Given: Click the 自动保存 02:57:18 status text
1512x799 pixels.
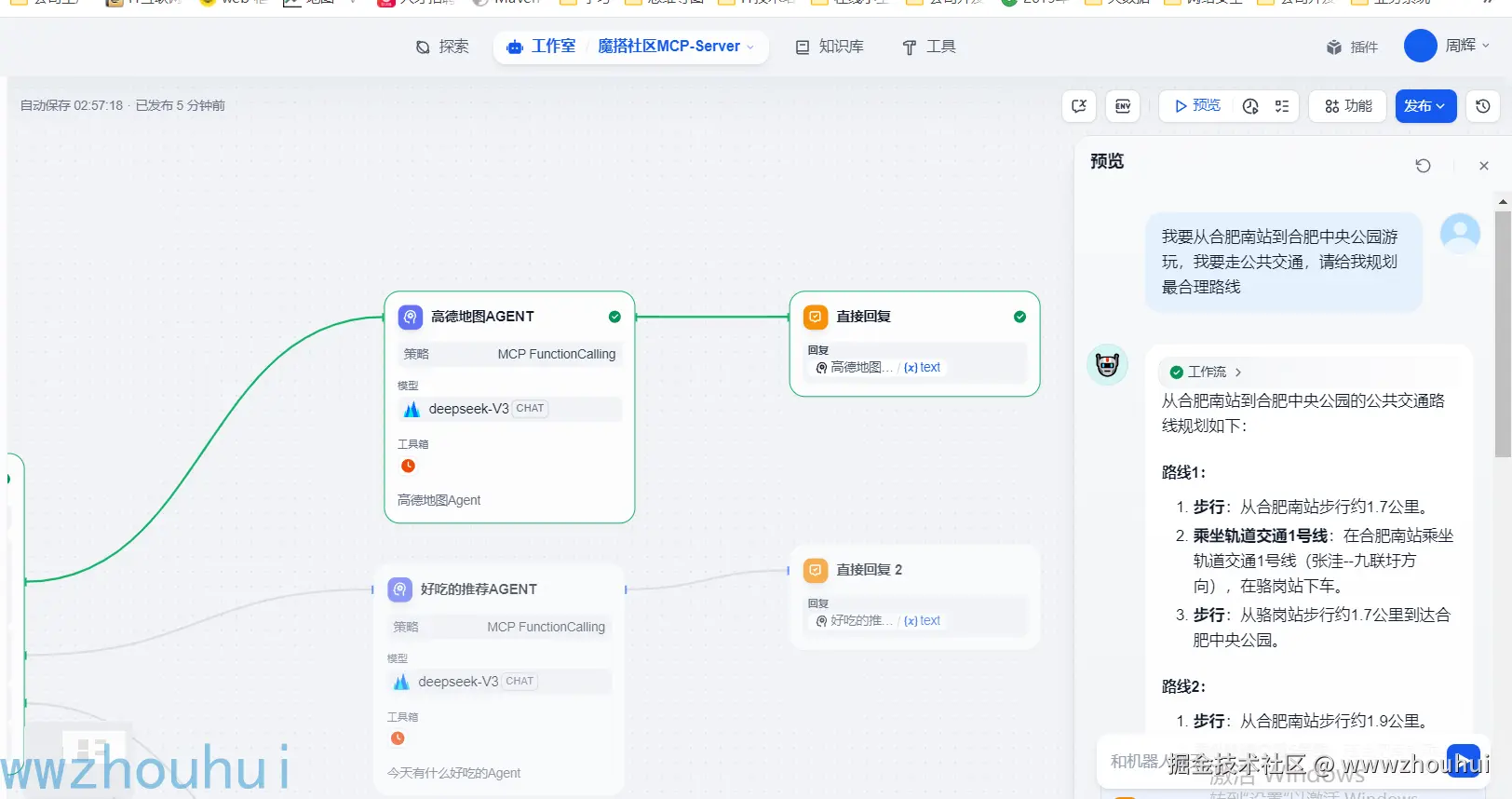Looking at the screenshot, I should pyautogui.click(x=72, y=105).
